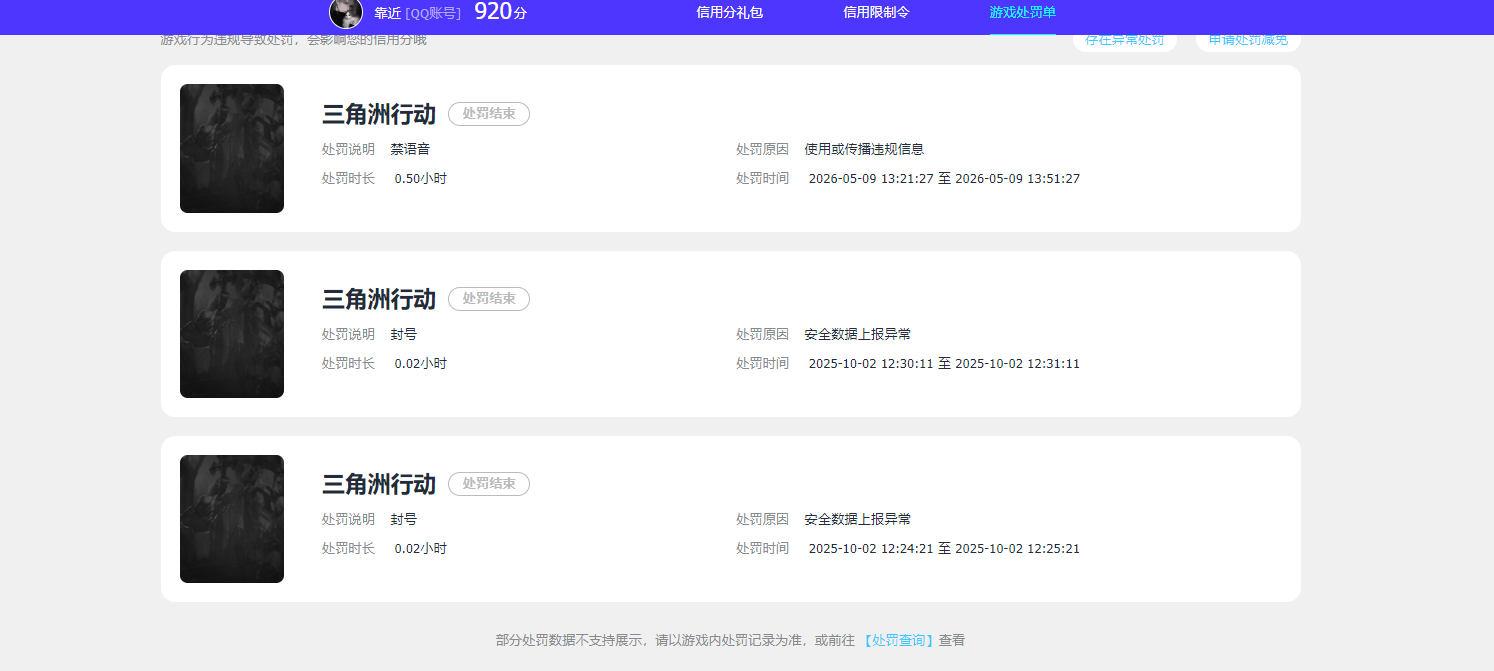Open the 信用分礼包 tab
The image size is (1494, 671).
point(729,12)
